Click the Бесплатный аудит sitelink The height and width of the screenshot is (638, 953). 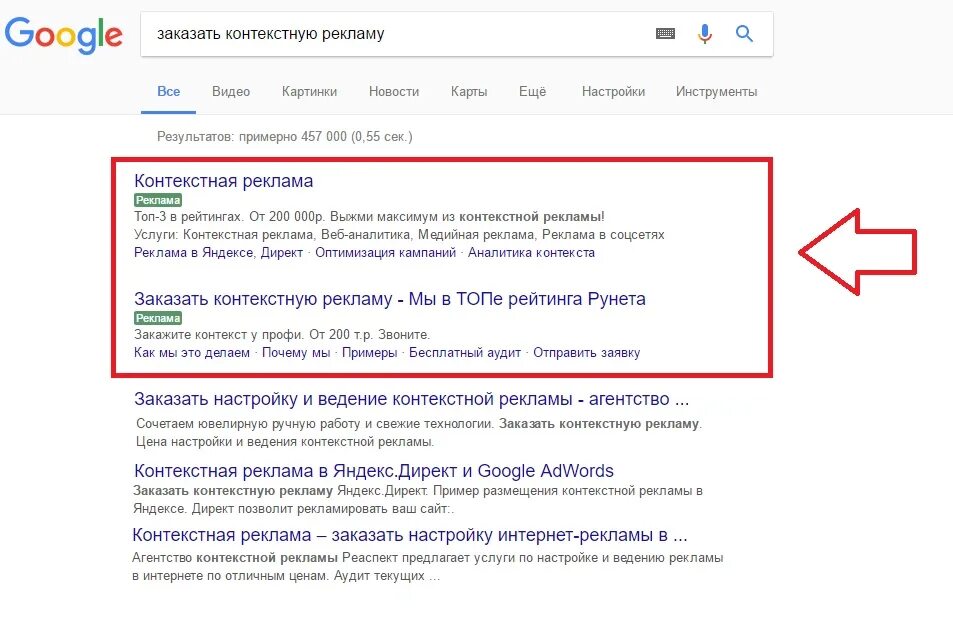[465, 353]
